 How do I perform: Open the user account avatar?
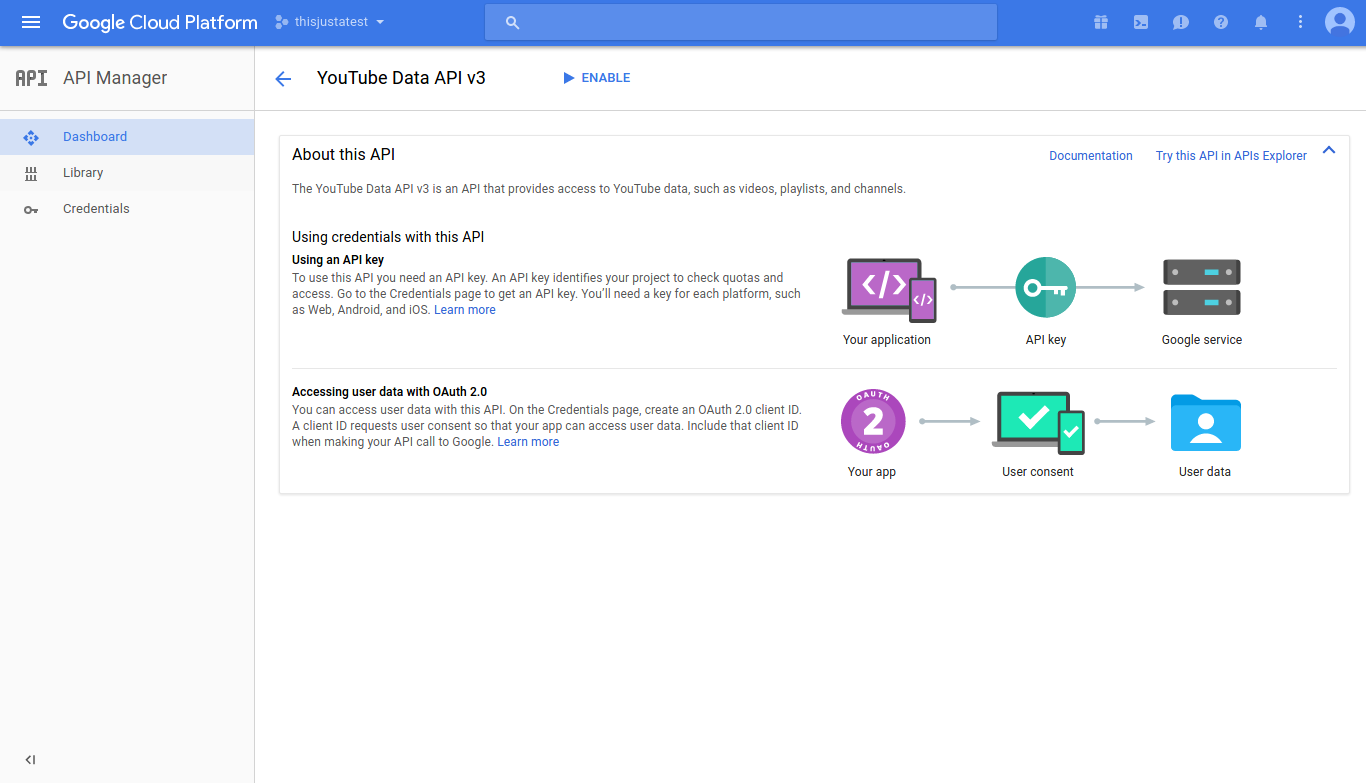tap(1340, 22)
